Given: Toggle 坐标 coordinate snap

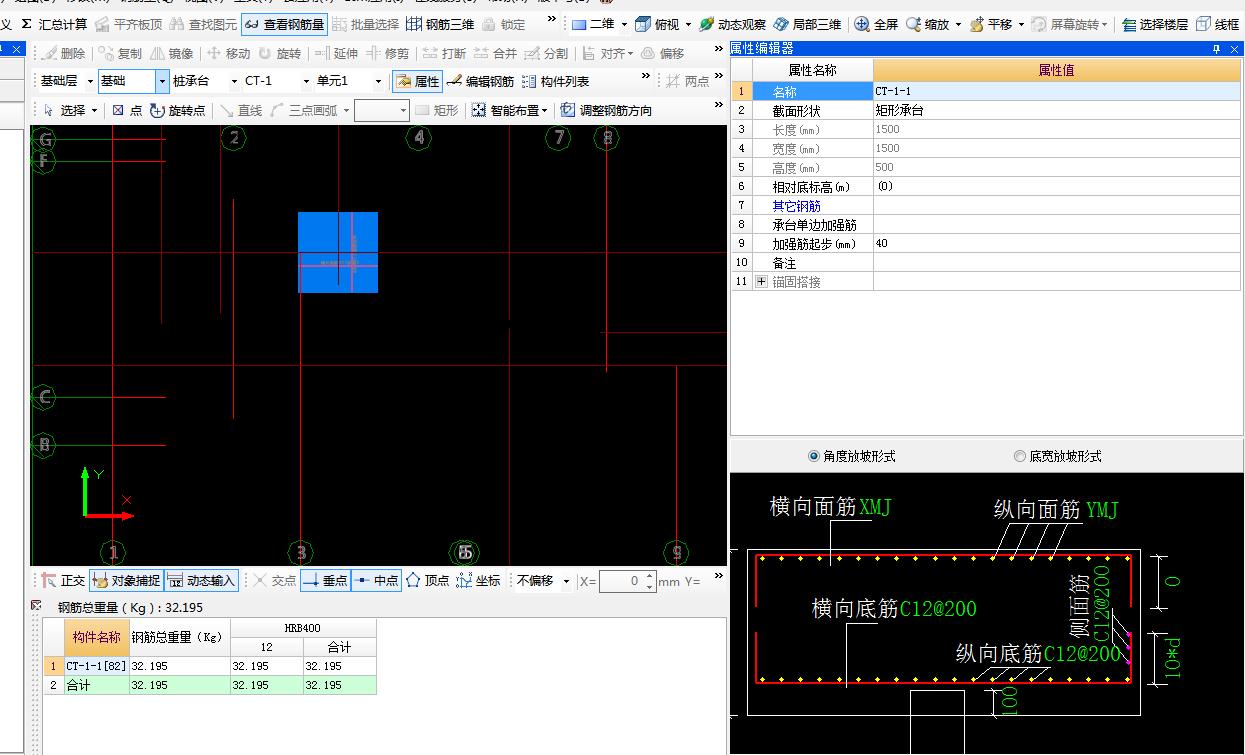Looking at the screenshot, I should 479,580.
